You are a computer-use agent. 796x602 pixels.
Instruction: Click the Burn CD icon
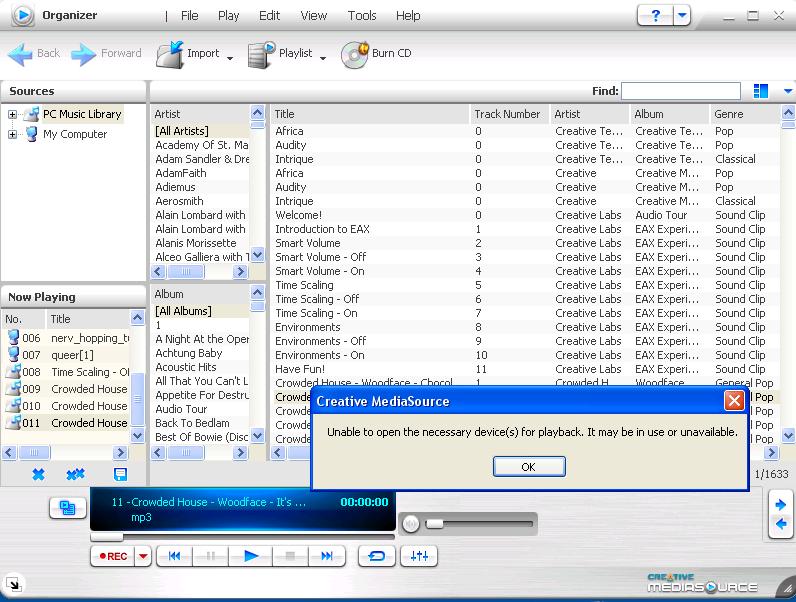(355, 54)
